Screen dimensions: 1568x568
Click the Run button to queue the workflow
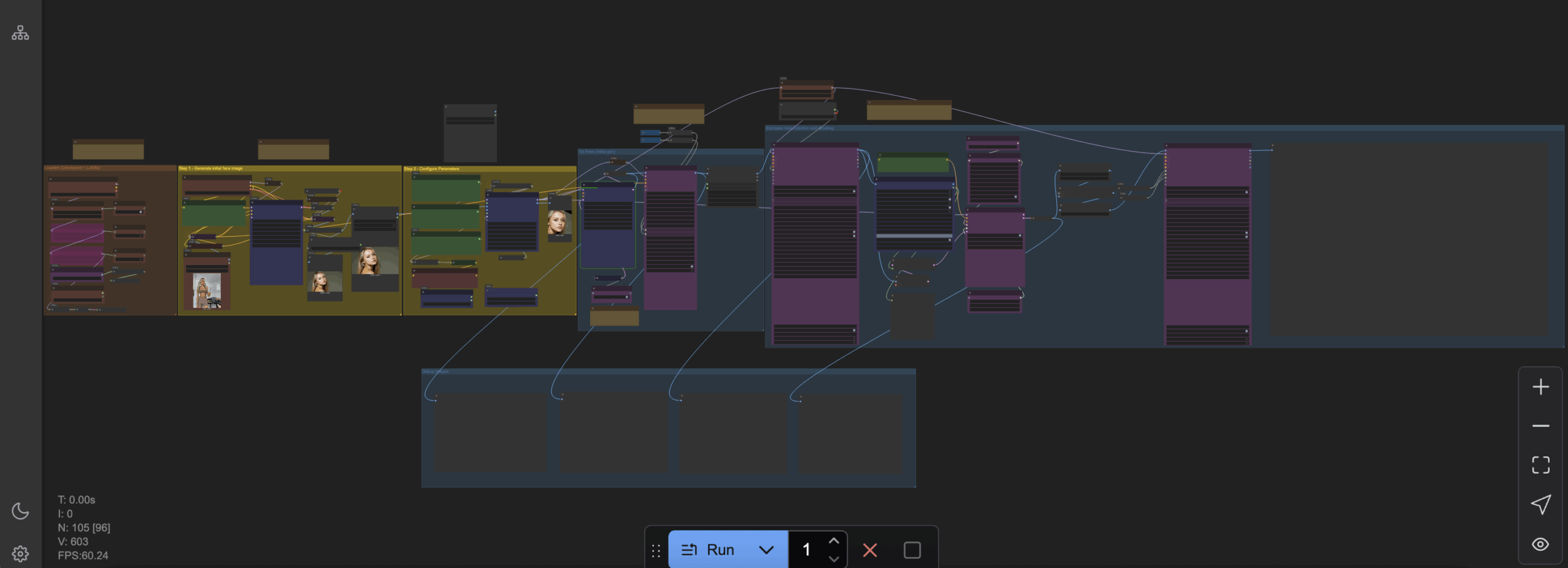click(709, 550)
